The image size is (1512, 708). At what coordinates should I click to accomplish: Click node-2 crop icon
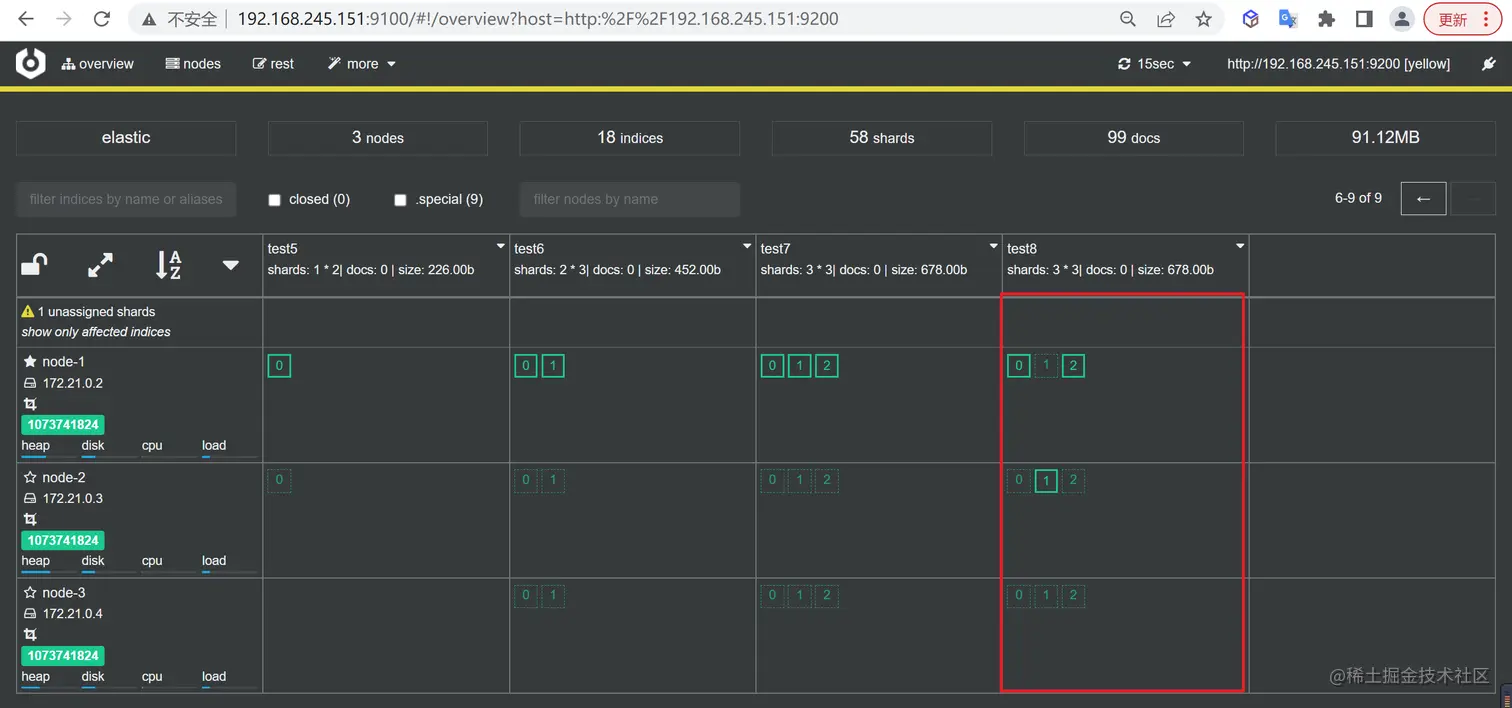30,519
